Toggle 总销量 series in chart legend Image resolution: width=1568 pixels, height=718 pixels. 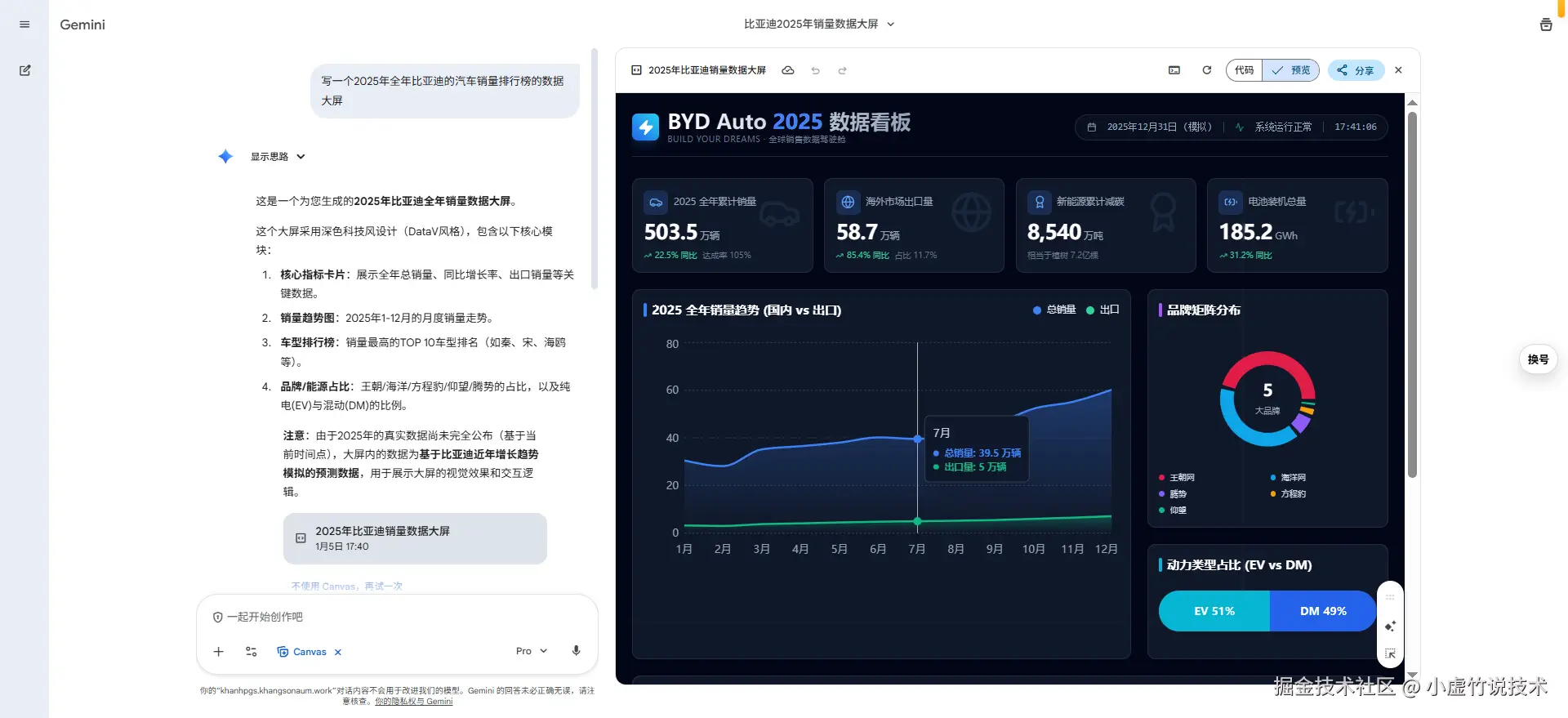point(1054,310)
